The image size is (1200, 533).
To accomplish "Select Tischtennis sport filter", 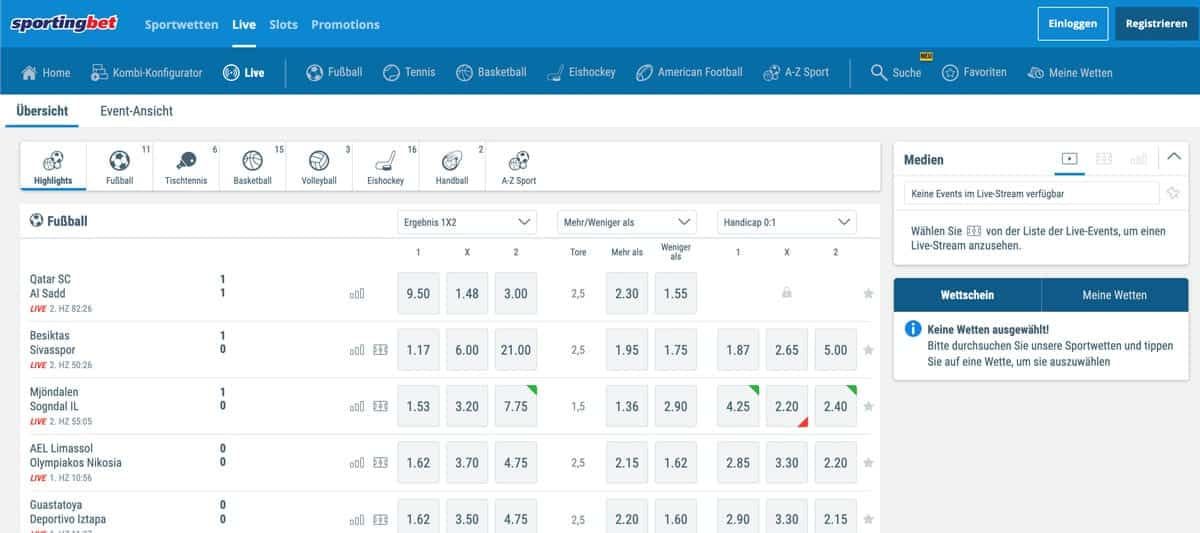I will click(186, 167).
